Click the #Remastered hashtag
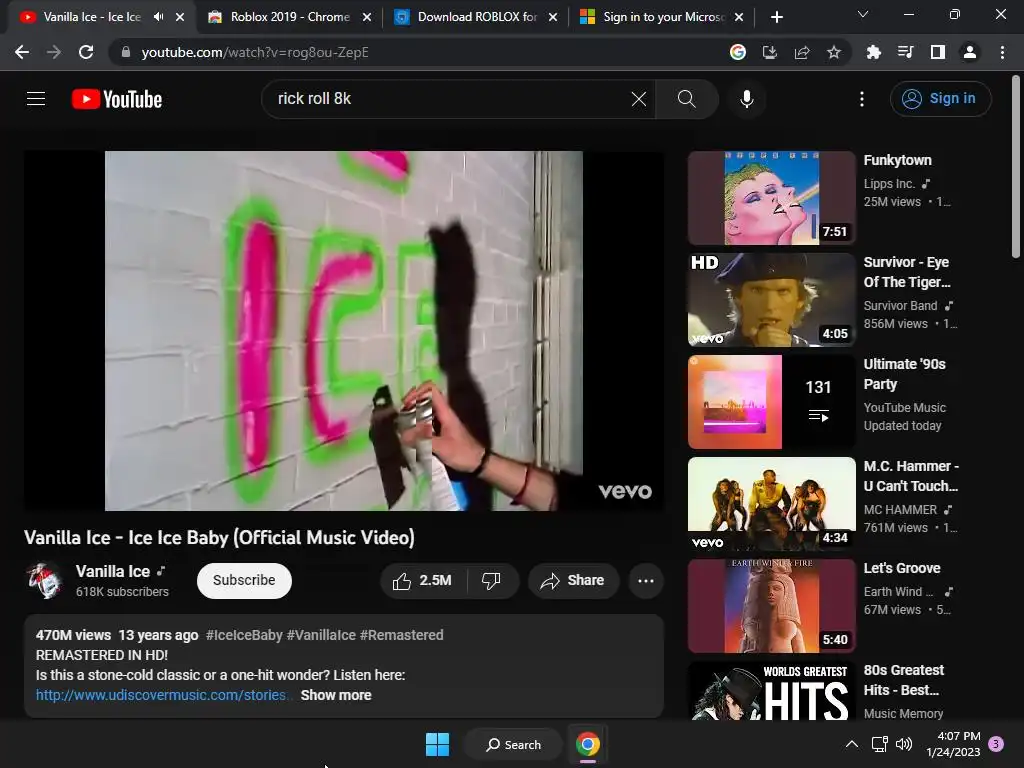The image size is (1024, 768). tap(402, 635)
